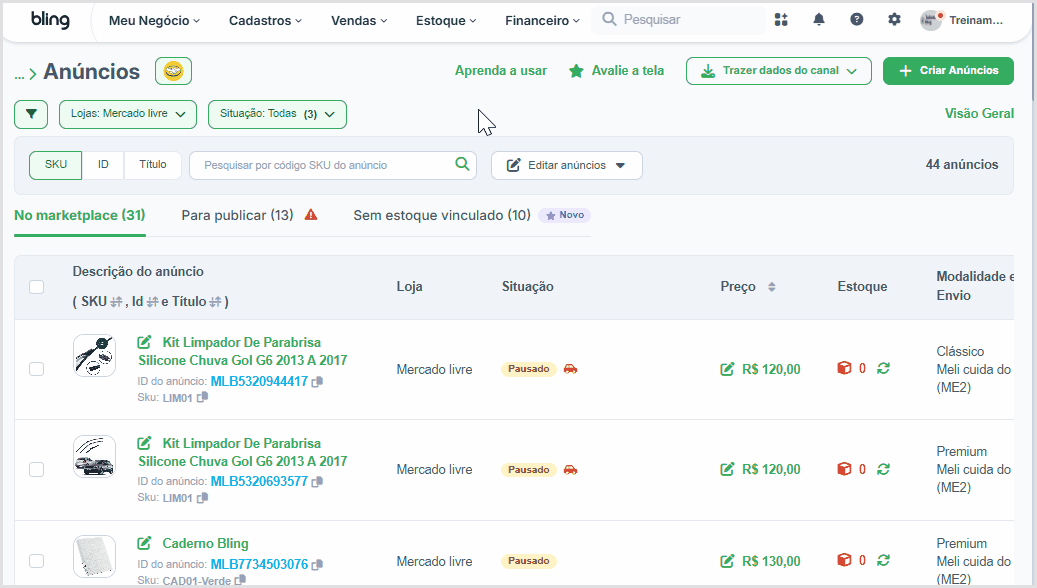Open thumbnail of listing MLB5320944417
The width and height of the screenshot is (1037, 588).
pyautogui.click(x=95, y=355)
